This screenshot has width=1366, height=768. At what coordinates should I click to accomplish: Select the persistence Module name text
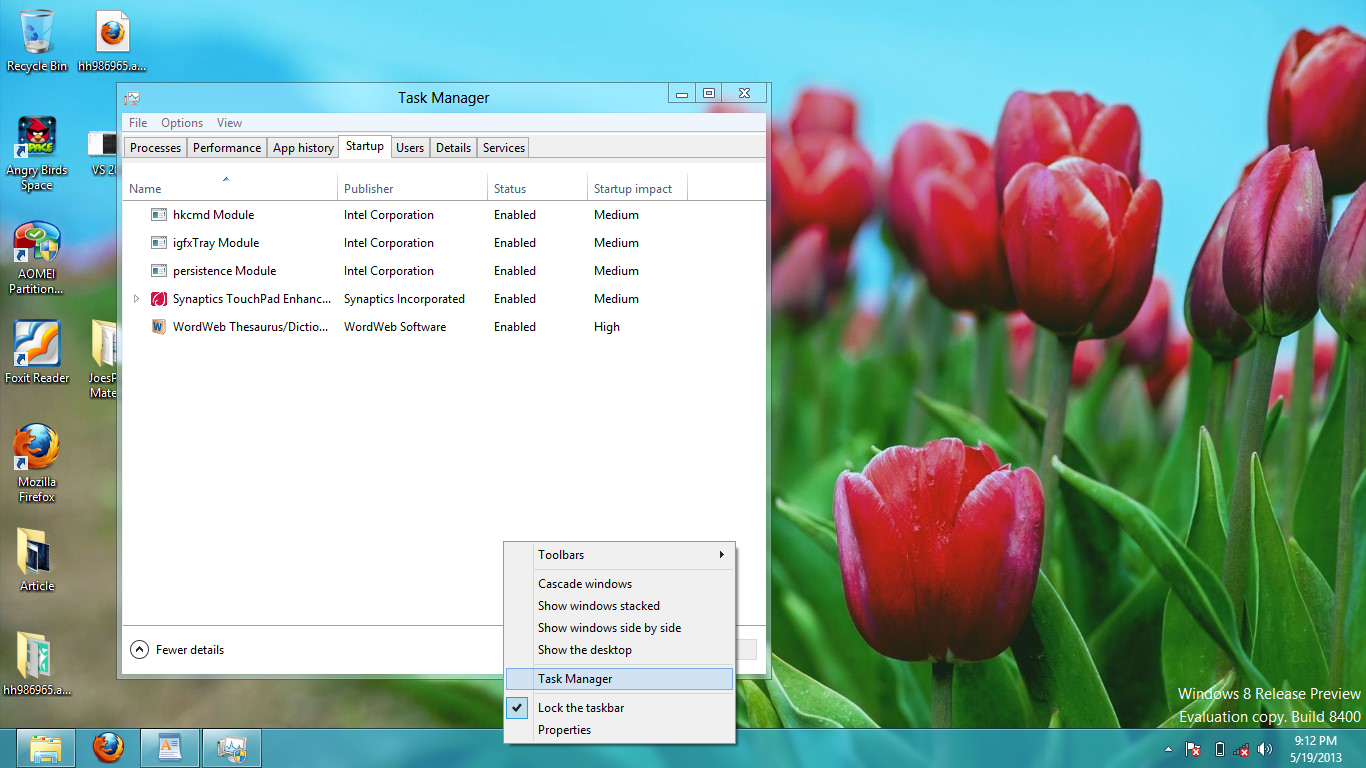point(225,271)
